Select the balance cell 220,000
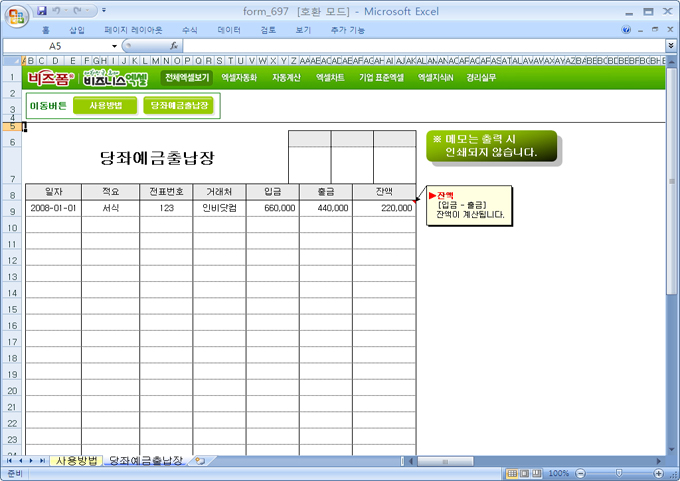The height and width of the screenshot is (481, 680). tap(384, 208)
